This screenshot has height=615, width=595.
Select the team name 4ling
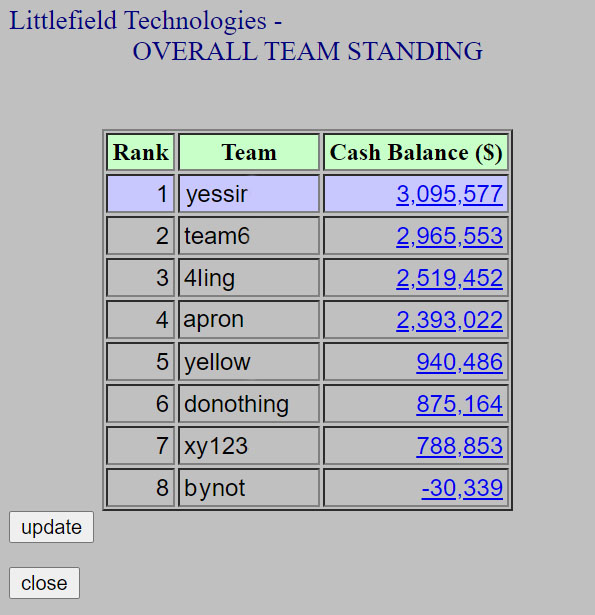pos(209,278)
